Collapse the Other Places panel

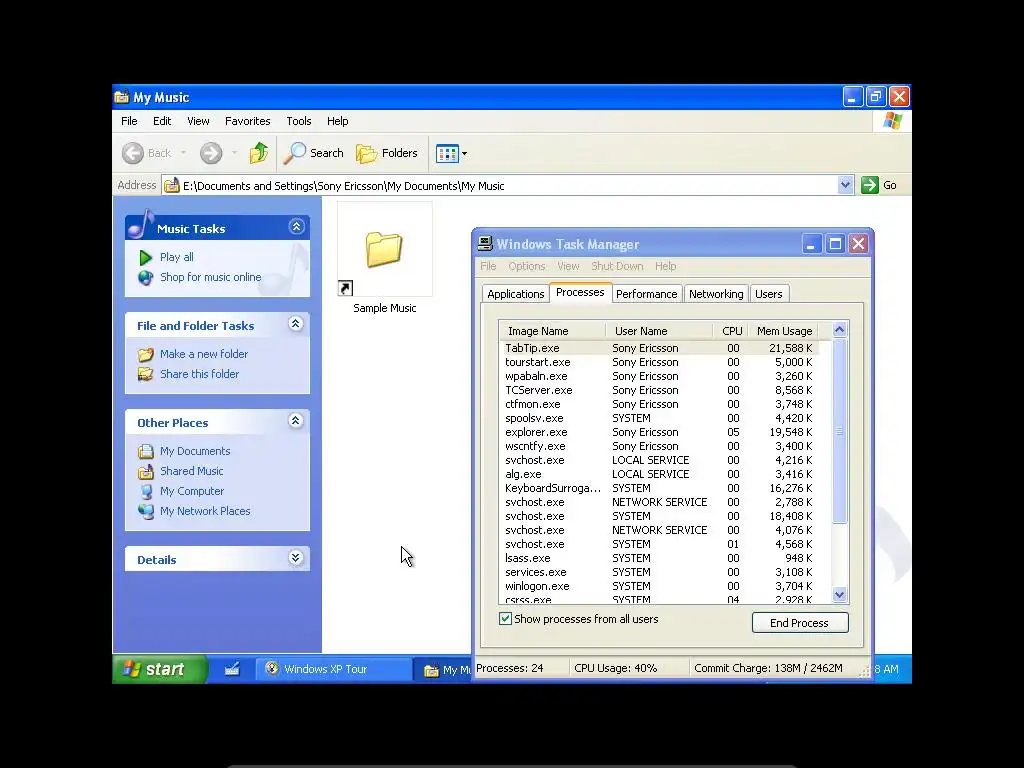(x=296, y=421)
